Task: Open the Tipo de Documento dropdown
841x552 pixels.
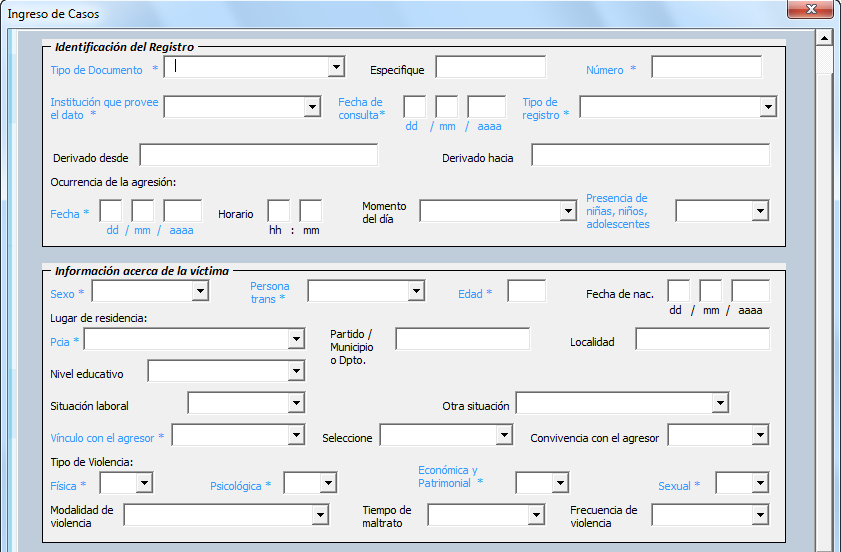Action: (x=336, y=67)
